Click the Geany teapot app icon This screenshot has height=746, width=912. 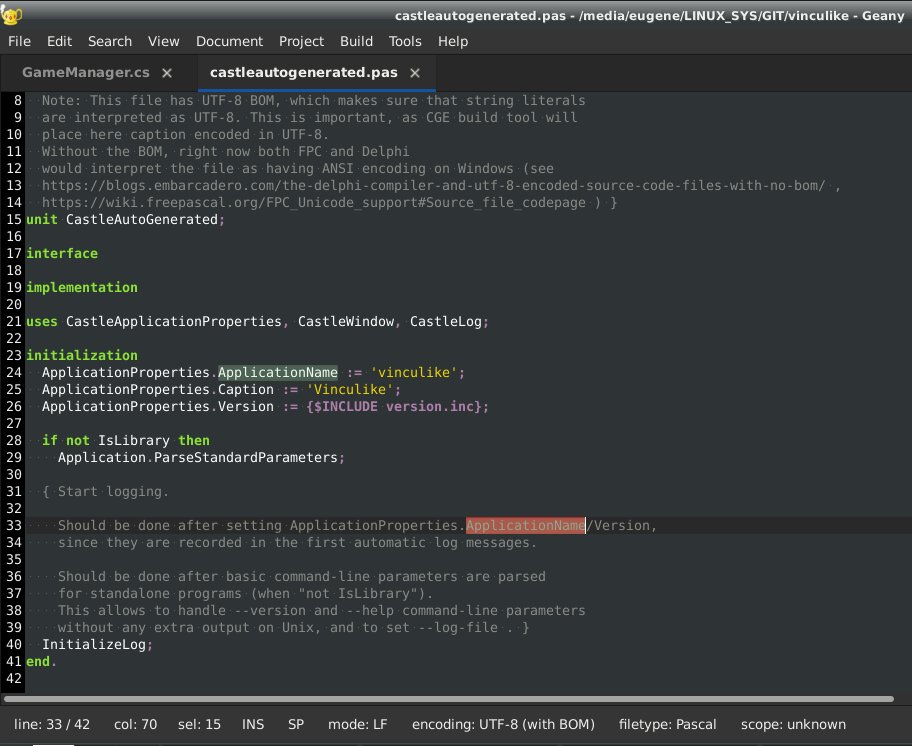(x=11, y=15)
